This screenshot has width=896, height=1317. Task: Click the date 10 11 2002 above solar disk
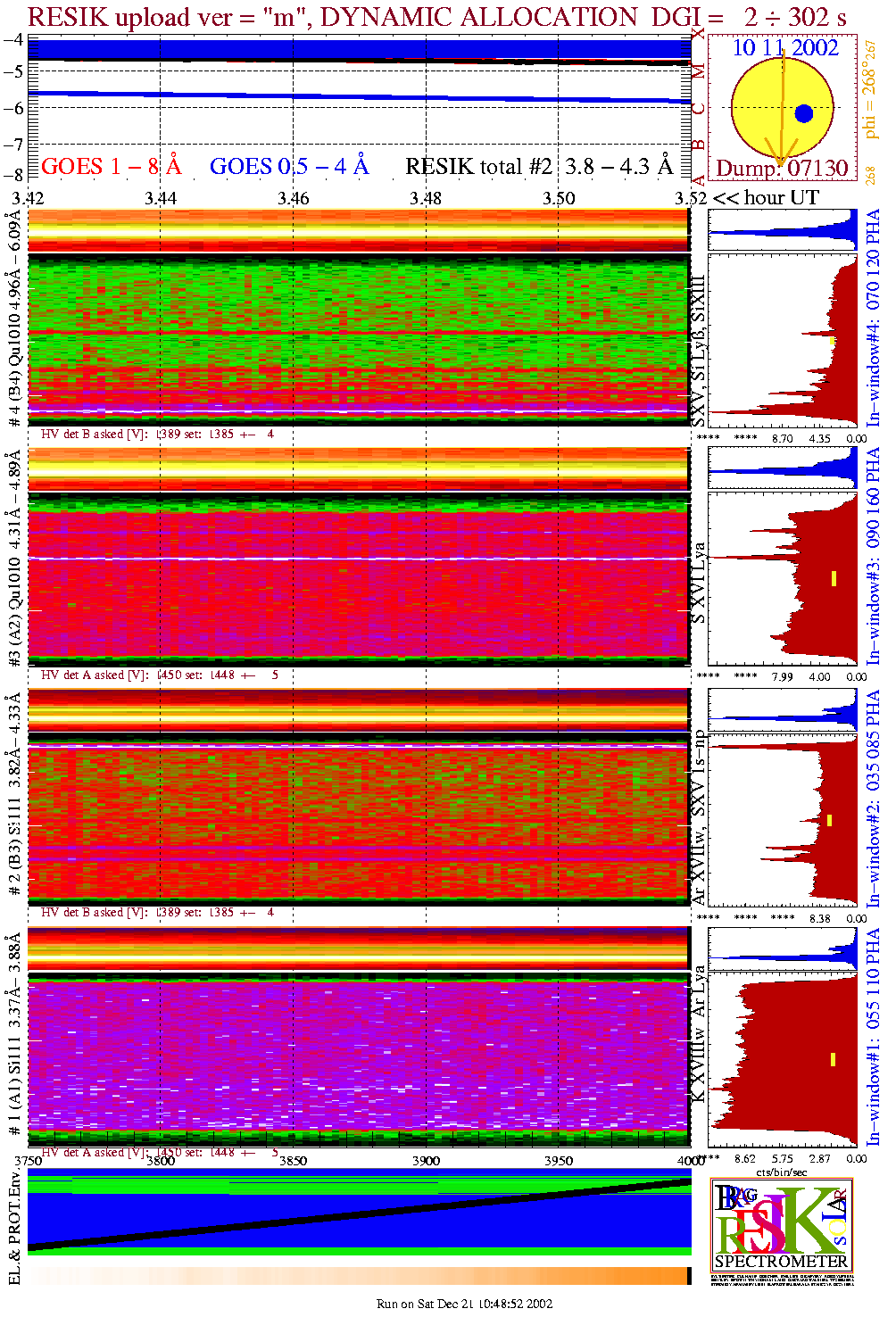785,48
